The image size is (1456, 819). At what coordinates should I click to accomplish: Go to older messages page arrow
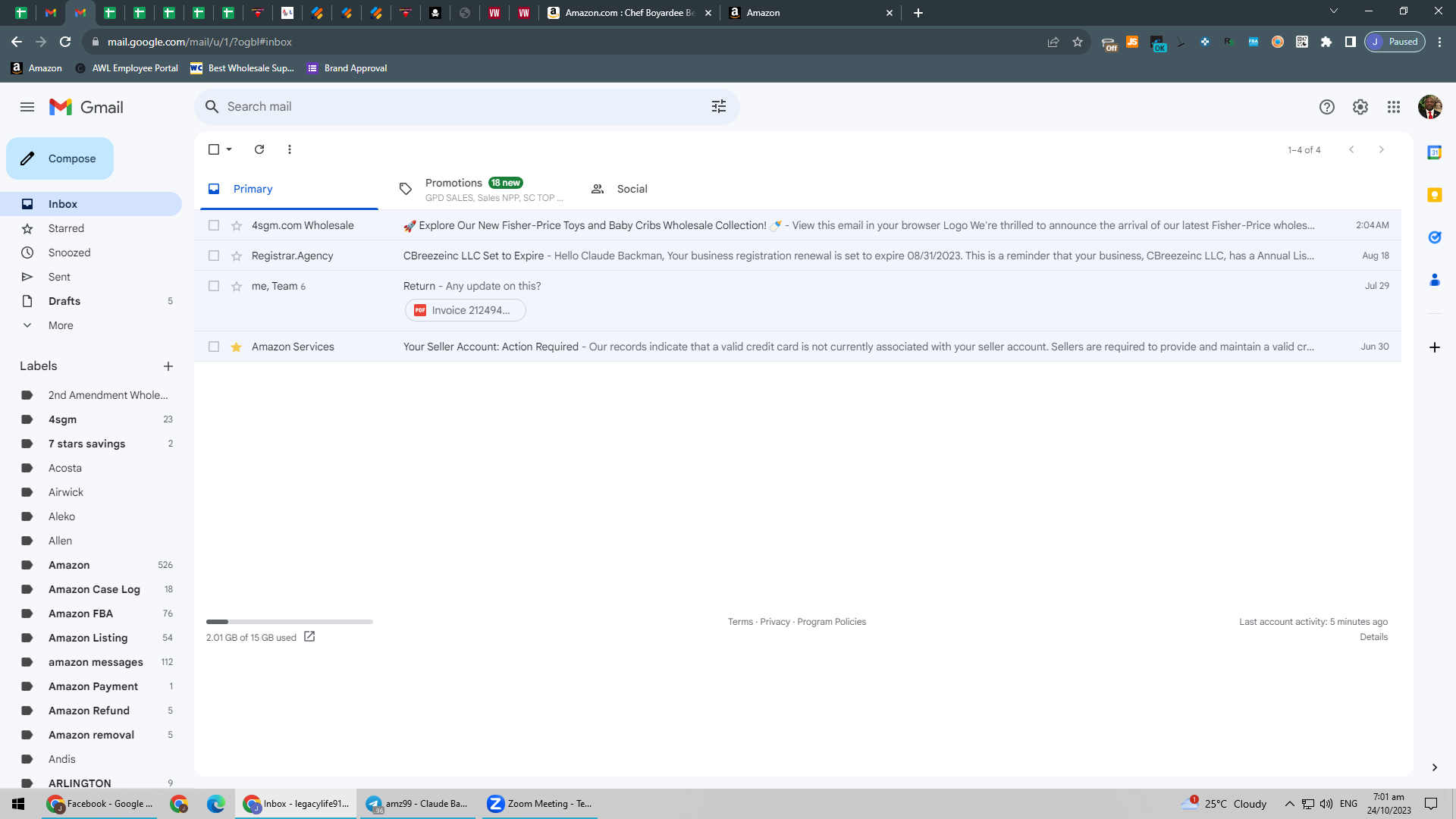1382,149
